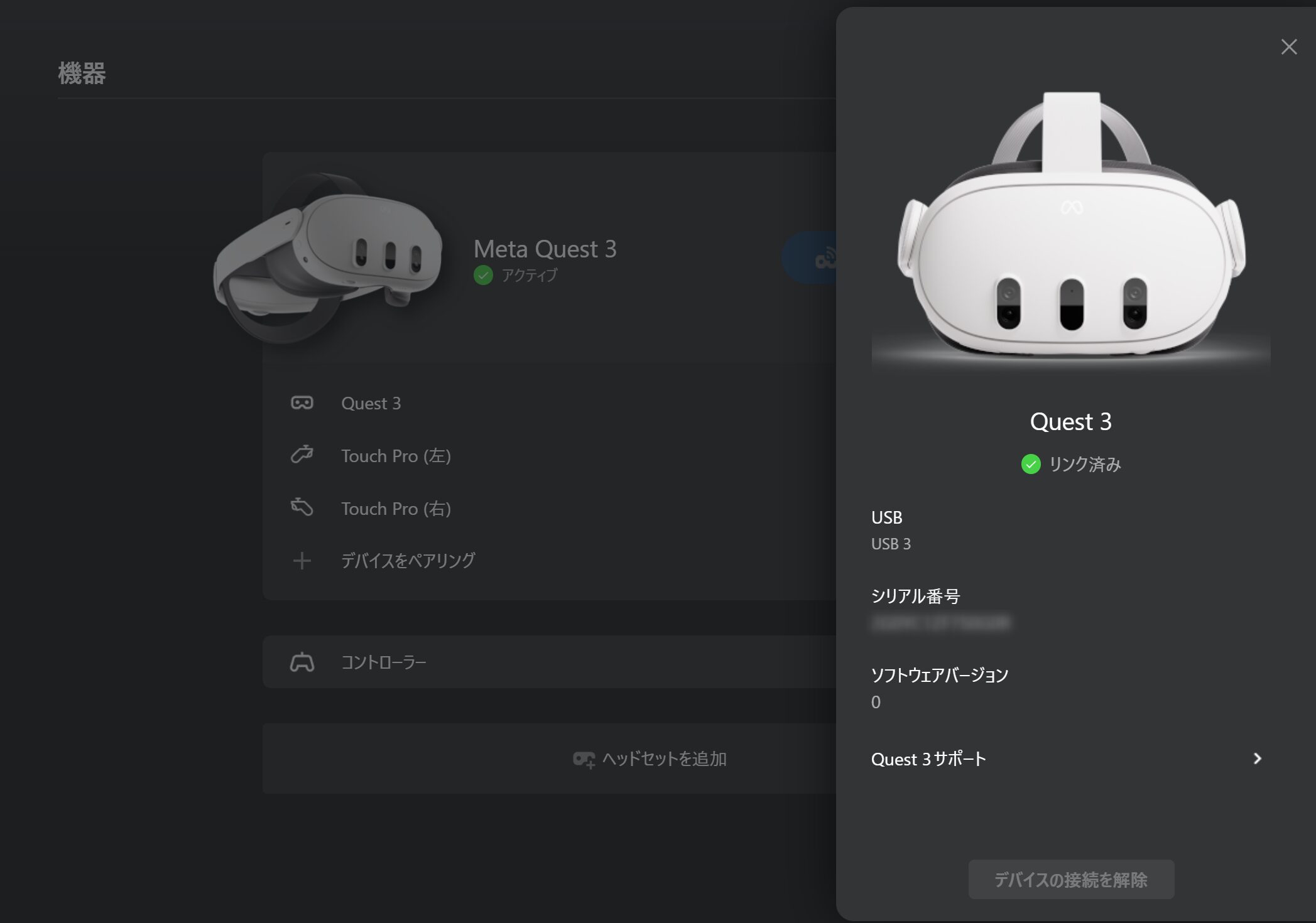Image resolution: width=1316 pixels, height=923 pixels.
Task: Click the green check icon beside リンク済み
Action: [x=1031, y=464]
